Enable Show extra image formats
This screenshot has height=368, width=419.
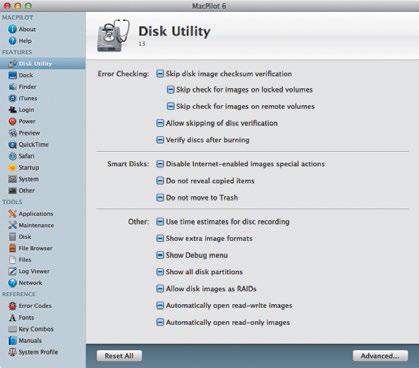[160, 238]
